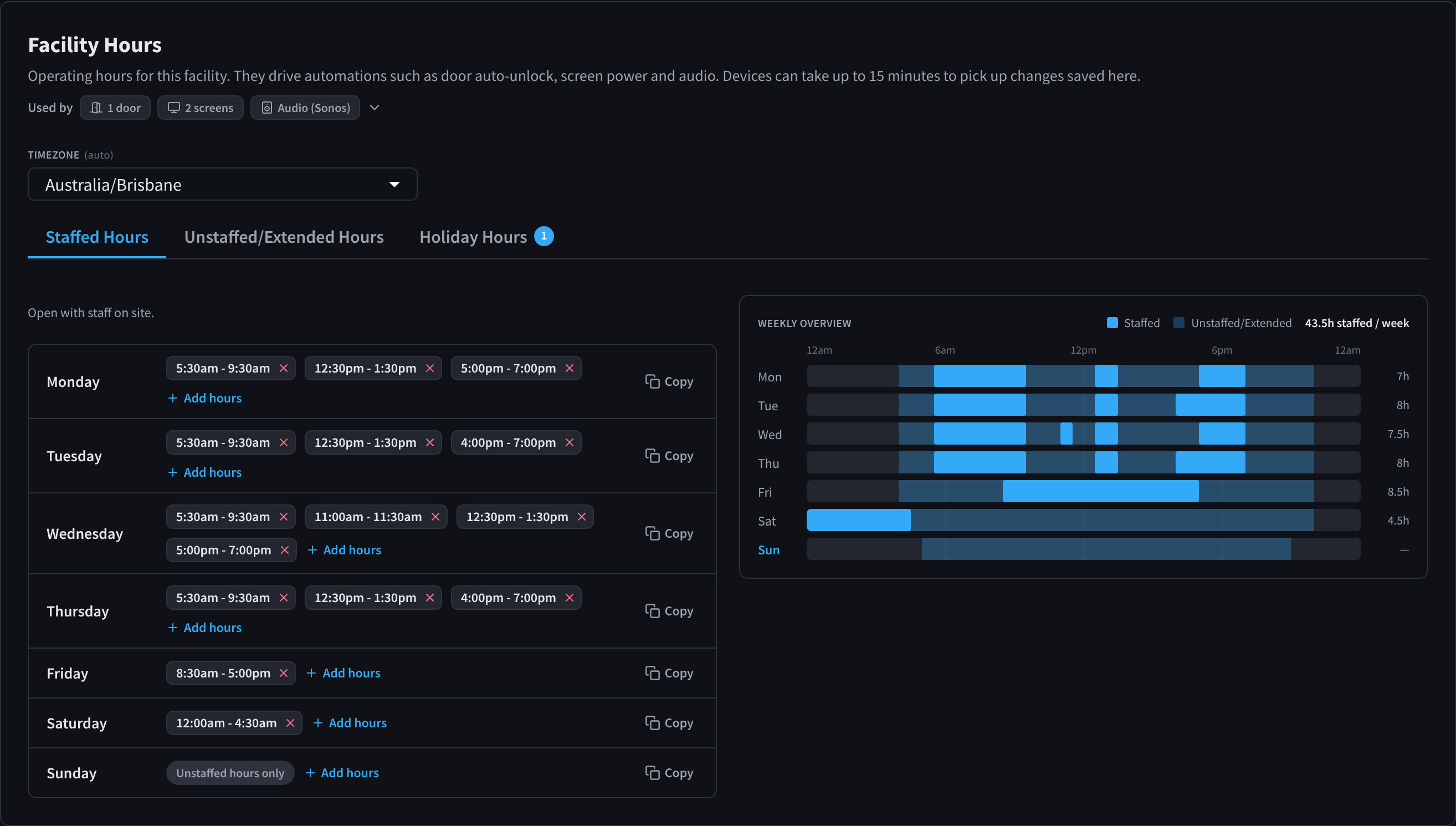Copy Sunday's hours
The width and height of the screenshot is (1456, 826).
(669, 773)
